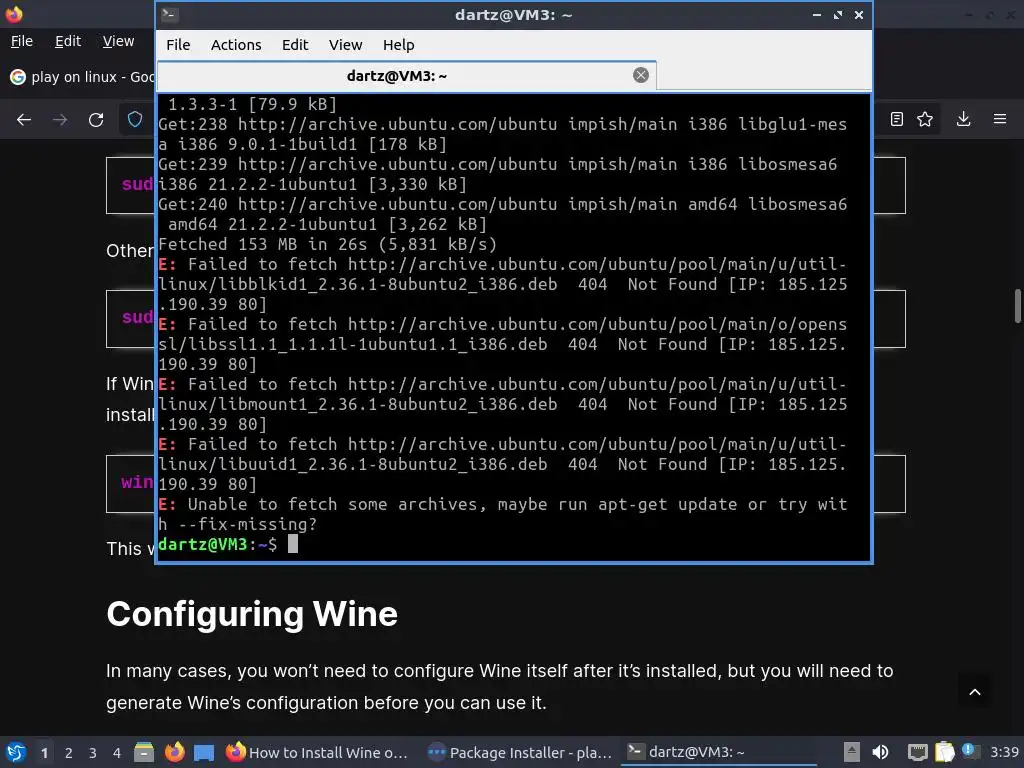Open the terminal File menu
This screenshot has height=768, width=1024.
[x=178, y=45]
